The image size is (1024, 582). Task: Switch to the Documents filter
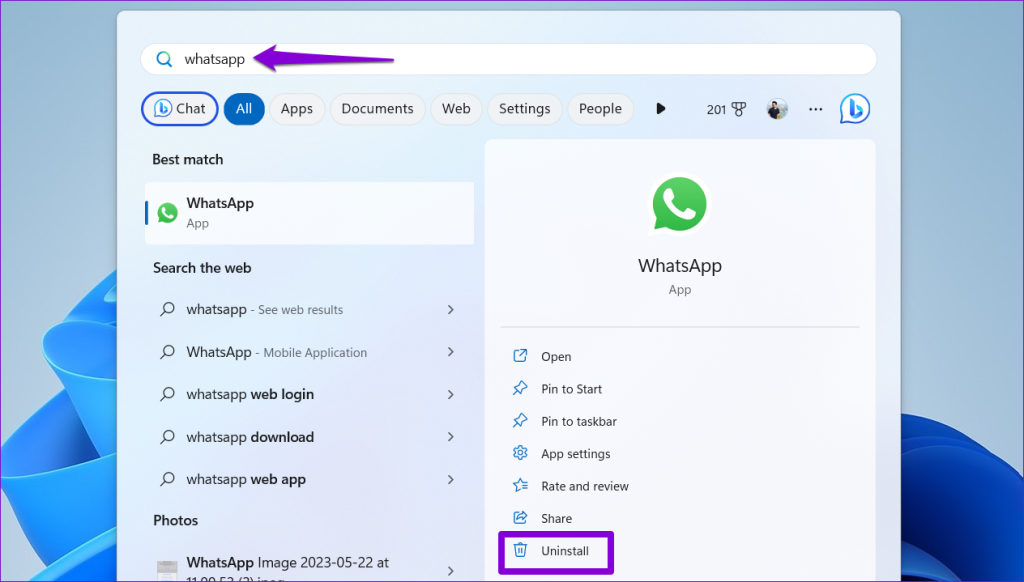coord(377,108)
